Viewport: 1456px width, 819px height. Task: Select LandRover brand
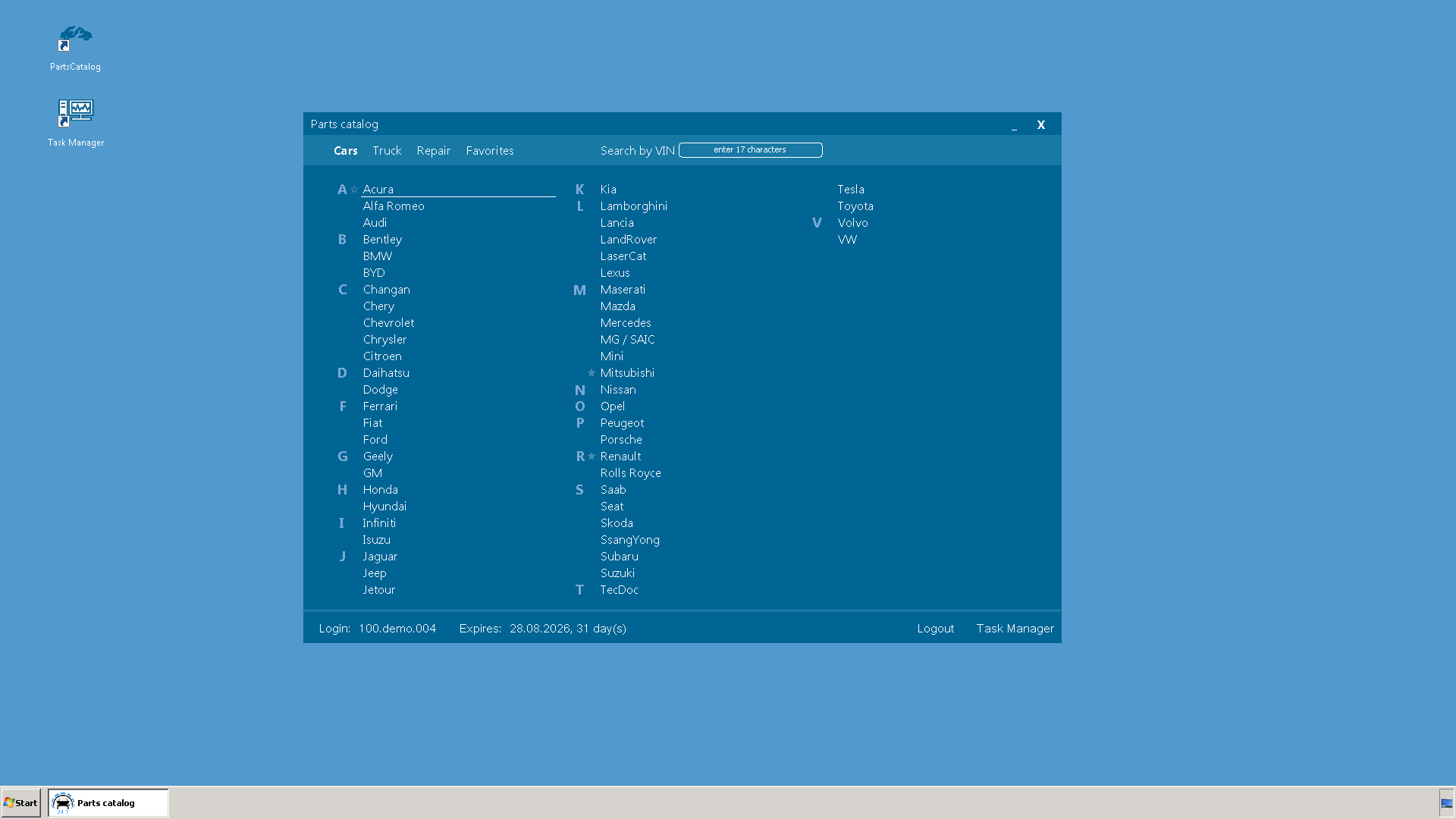pos(629,240)
